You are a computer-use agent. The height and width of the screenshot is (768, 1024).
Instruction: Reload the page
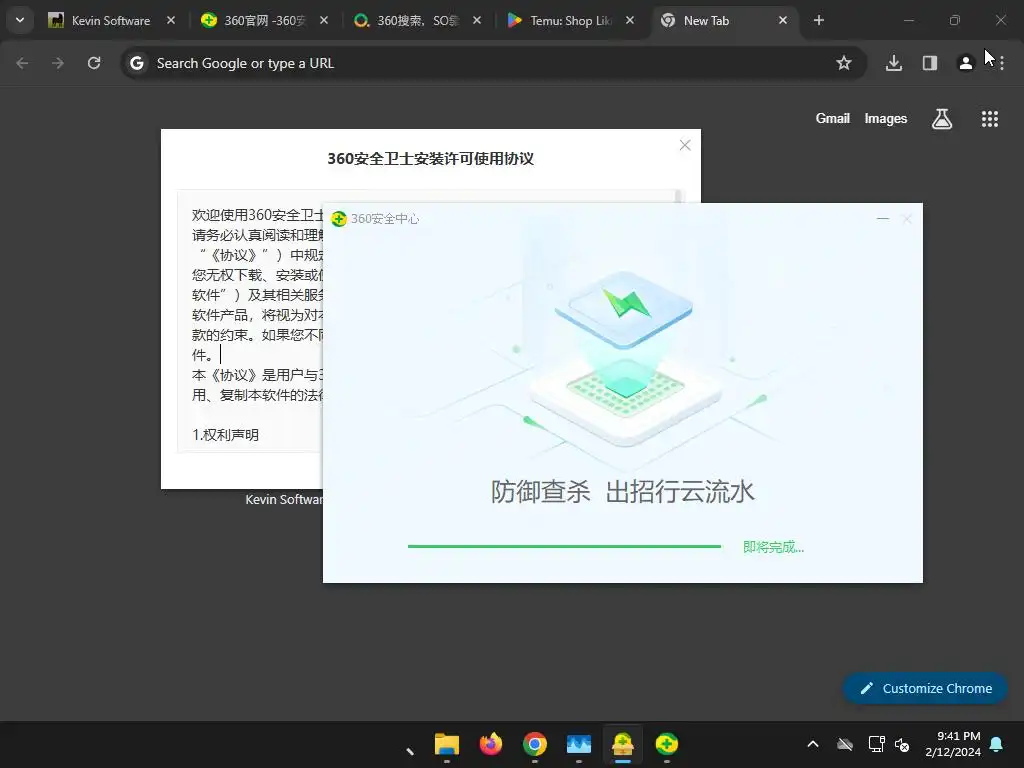94,63
